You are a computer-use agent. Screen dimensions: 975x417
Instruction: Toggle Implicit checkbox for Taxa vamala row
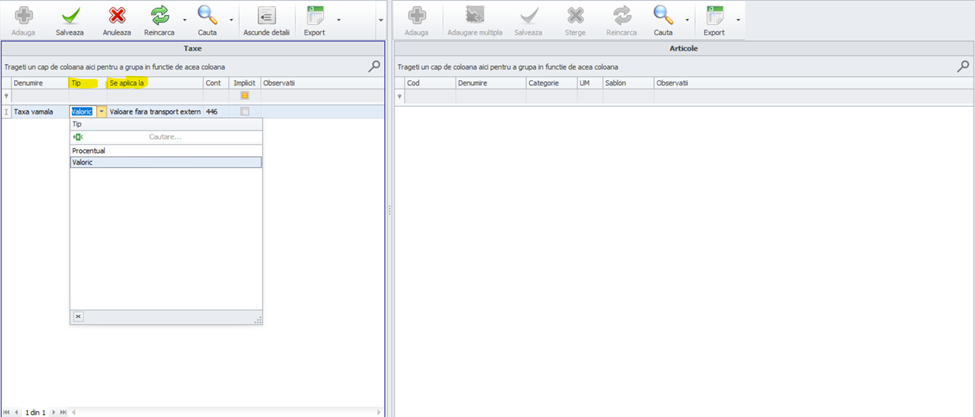[245, 112]
